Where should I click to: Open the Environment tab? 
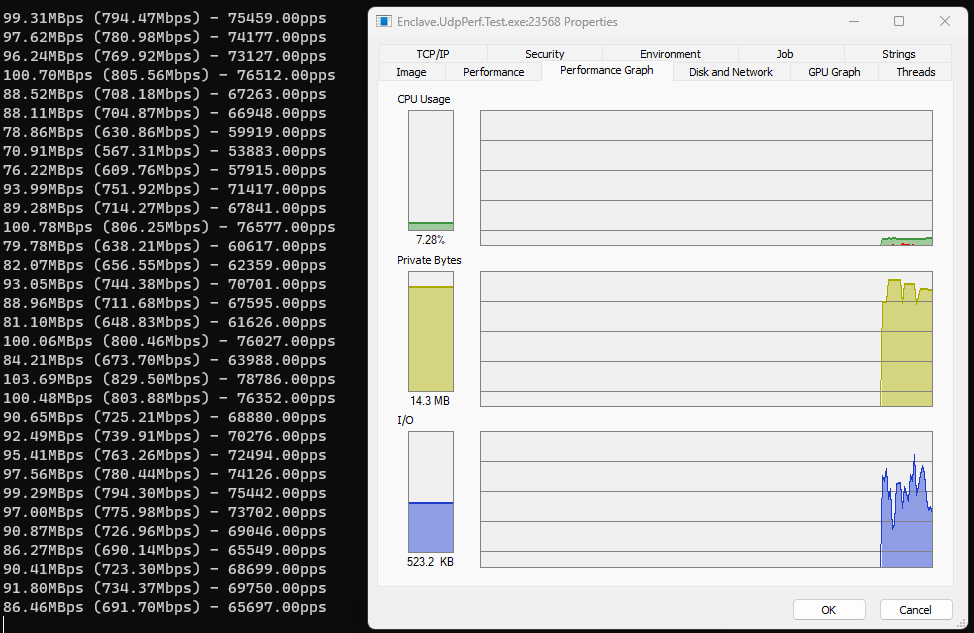coord(670,54)
